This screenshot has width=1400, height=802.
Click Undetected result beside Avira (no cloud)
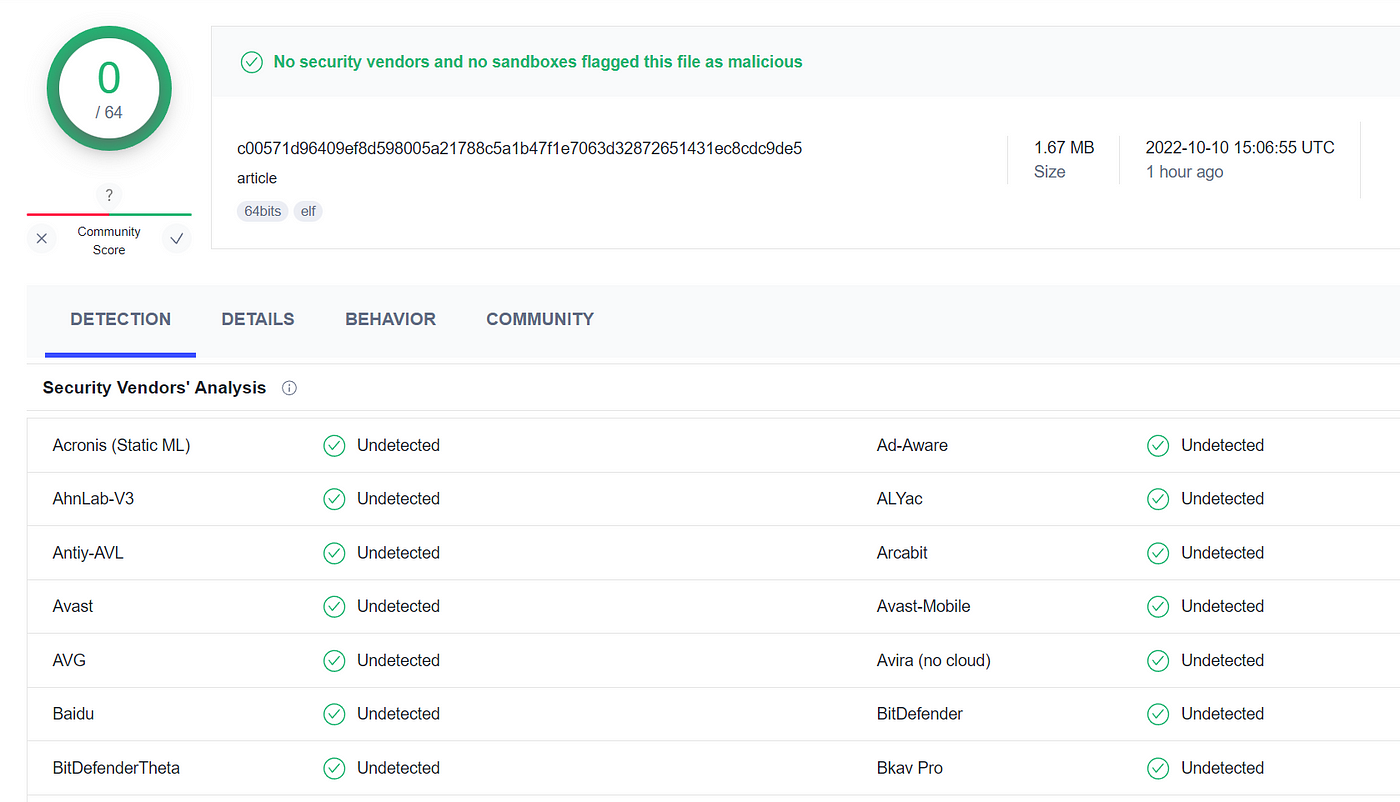[x=1222, y=661]
